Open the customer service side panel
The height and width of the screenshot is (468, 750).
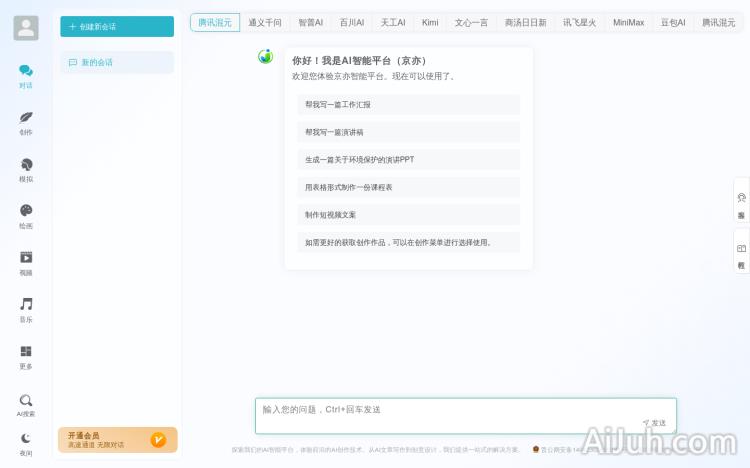tap(741, 204)
